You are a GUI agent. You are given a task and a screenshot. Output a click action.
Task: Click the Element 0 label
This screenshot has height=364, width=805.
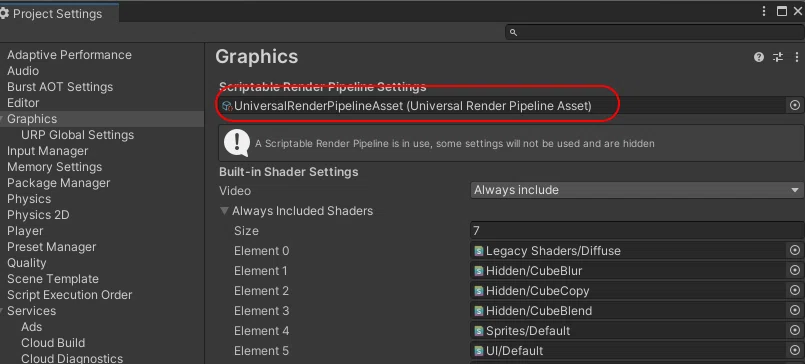click(x=261, y=251)
